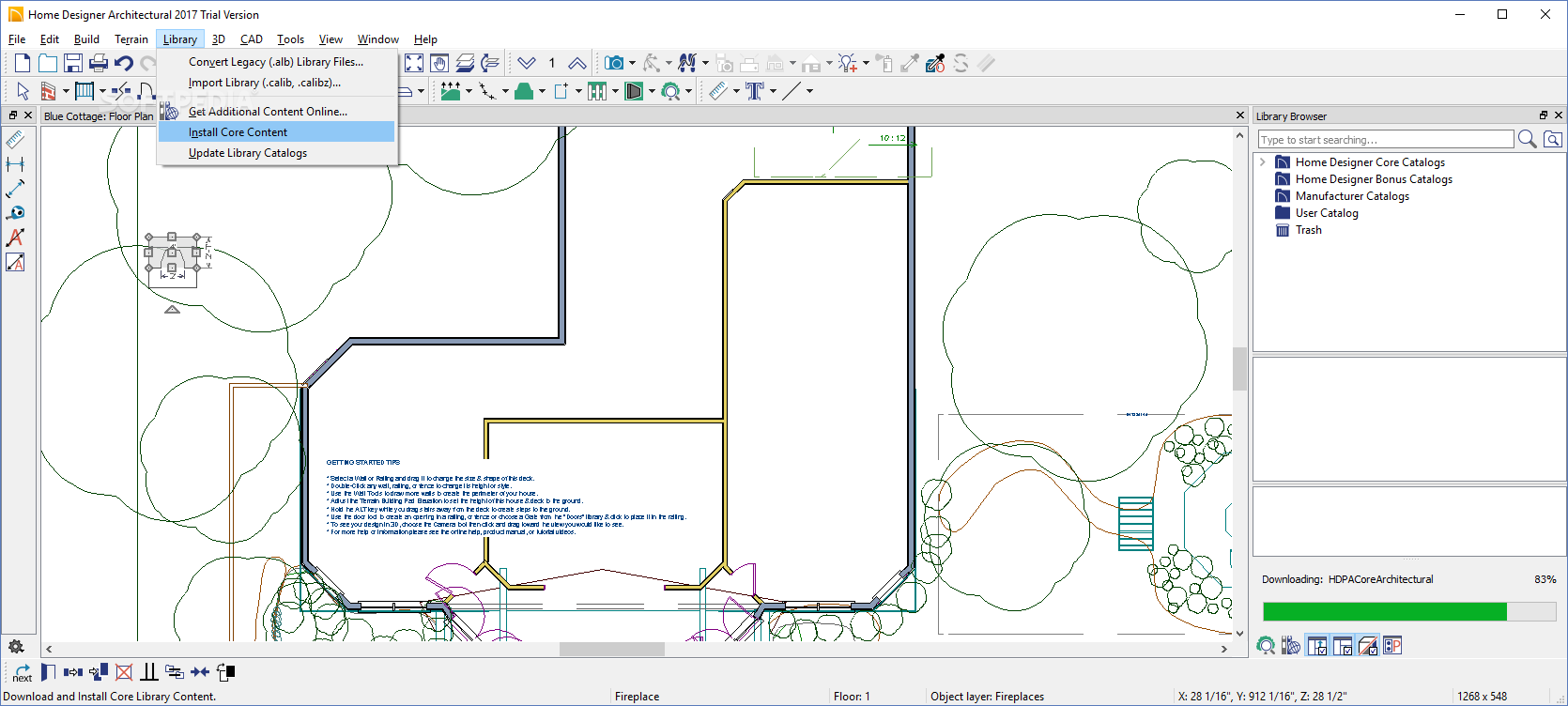
Task: Click the vertical scrollbar thumb of plan view
Action: tap(1239, 369)
